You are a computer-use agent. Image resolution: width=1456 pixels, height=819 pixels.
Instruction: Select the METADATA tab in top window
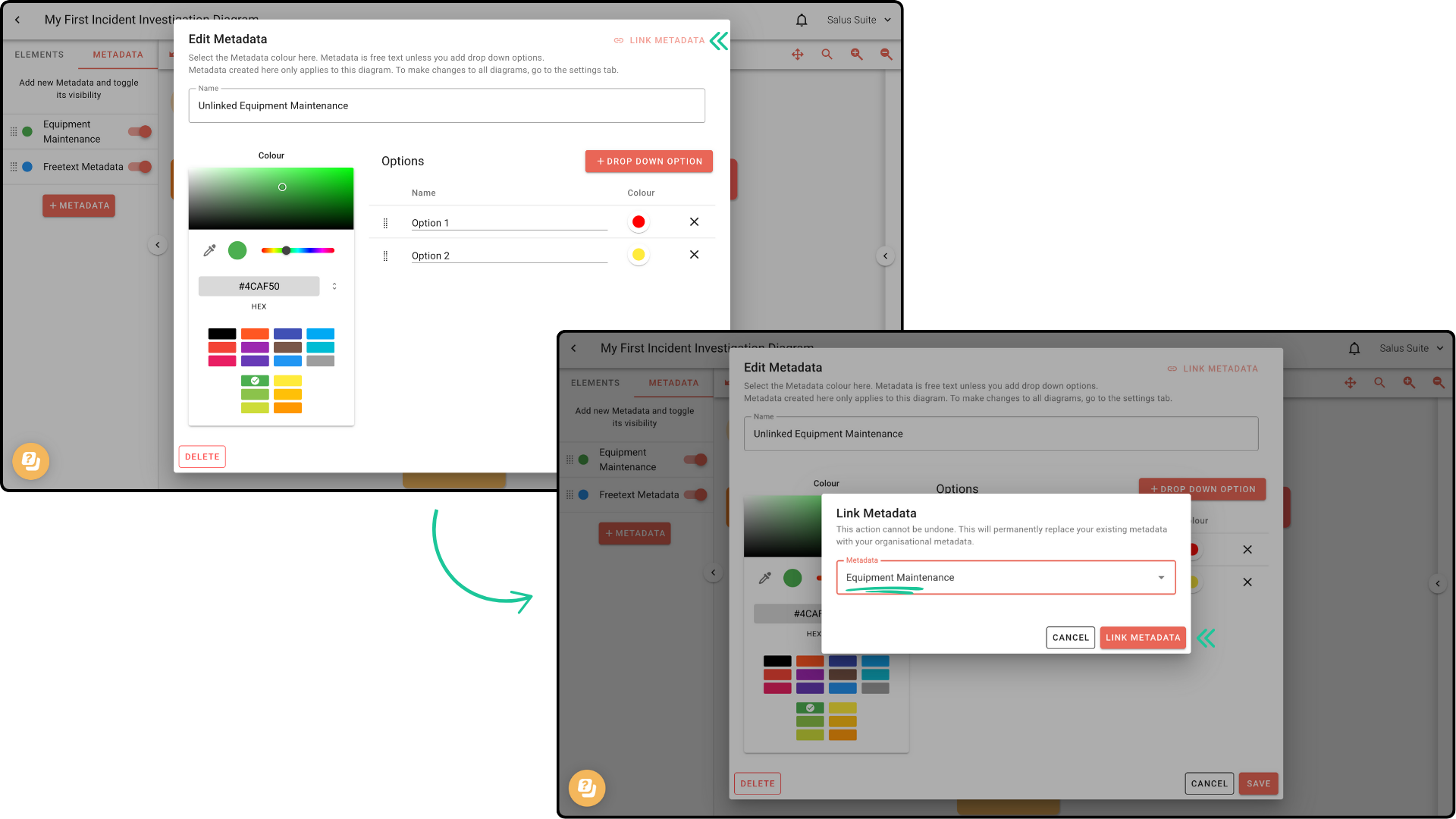pos(118,55)
